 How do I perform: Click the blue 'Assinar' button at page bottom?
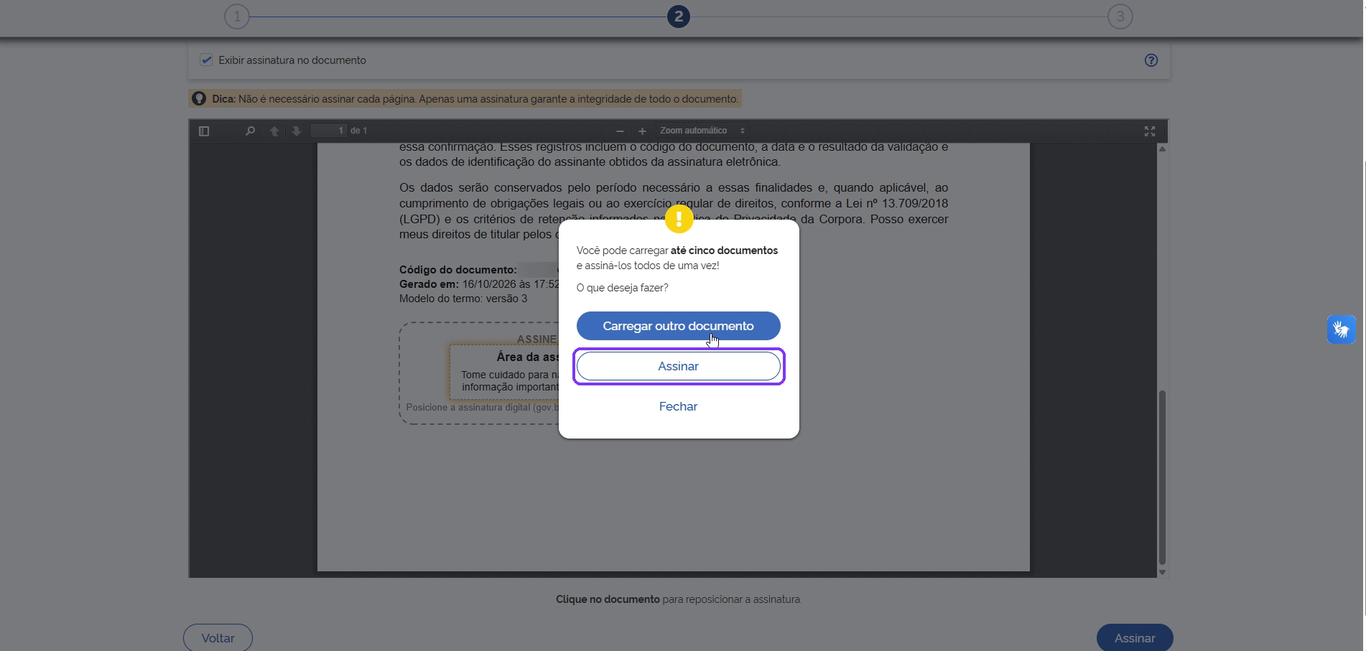pos(1135,638)
